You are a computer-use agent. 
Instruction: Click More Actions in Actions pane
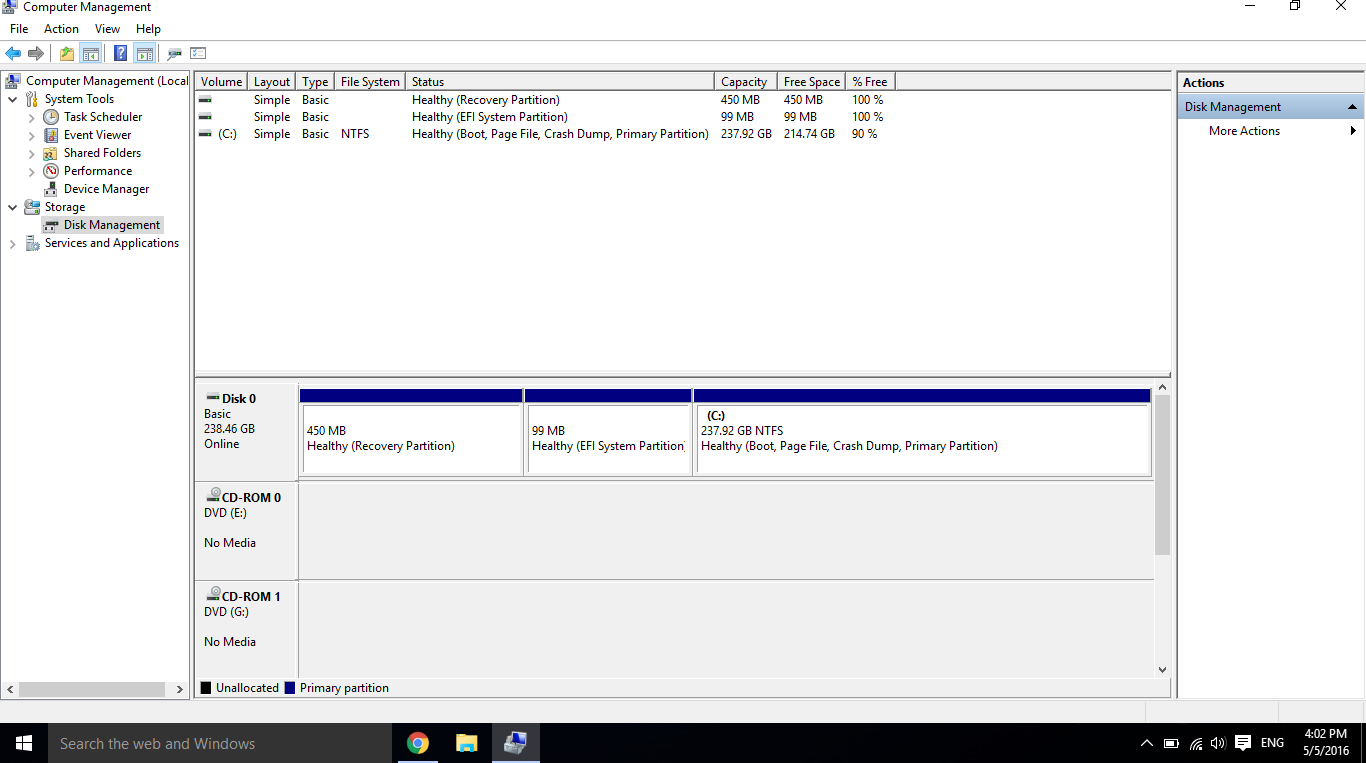(1244, 131)
